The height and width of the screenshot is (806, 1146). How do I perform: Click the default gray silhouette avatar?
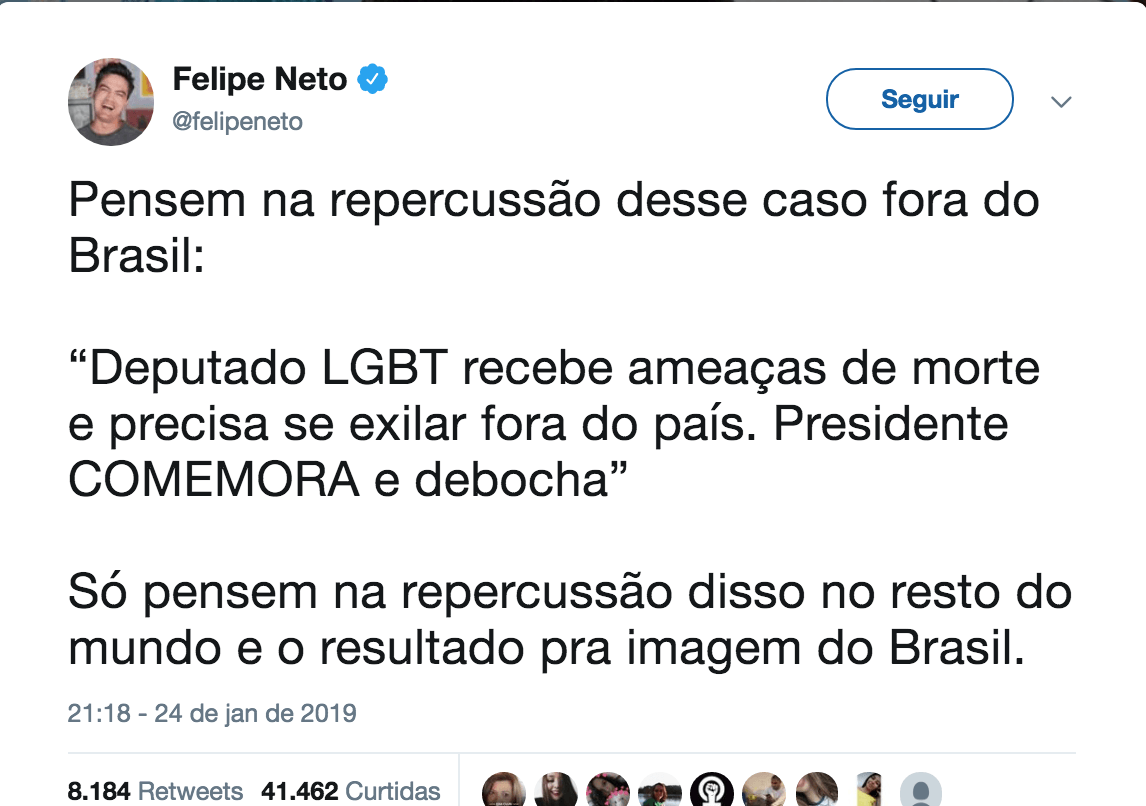click(x=920, y=792)
